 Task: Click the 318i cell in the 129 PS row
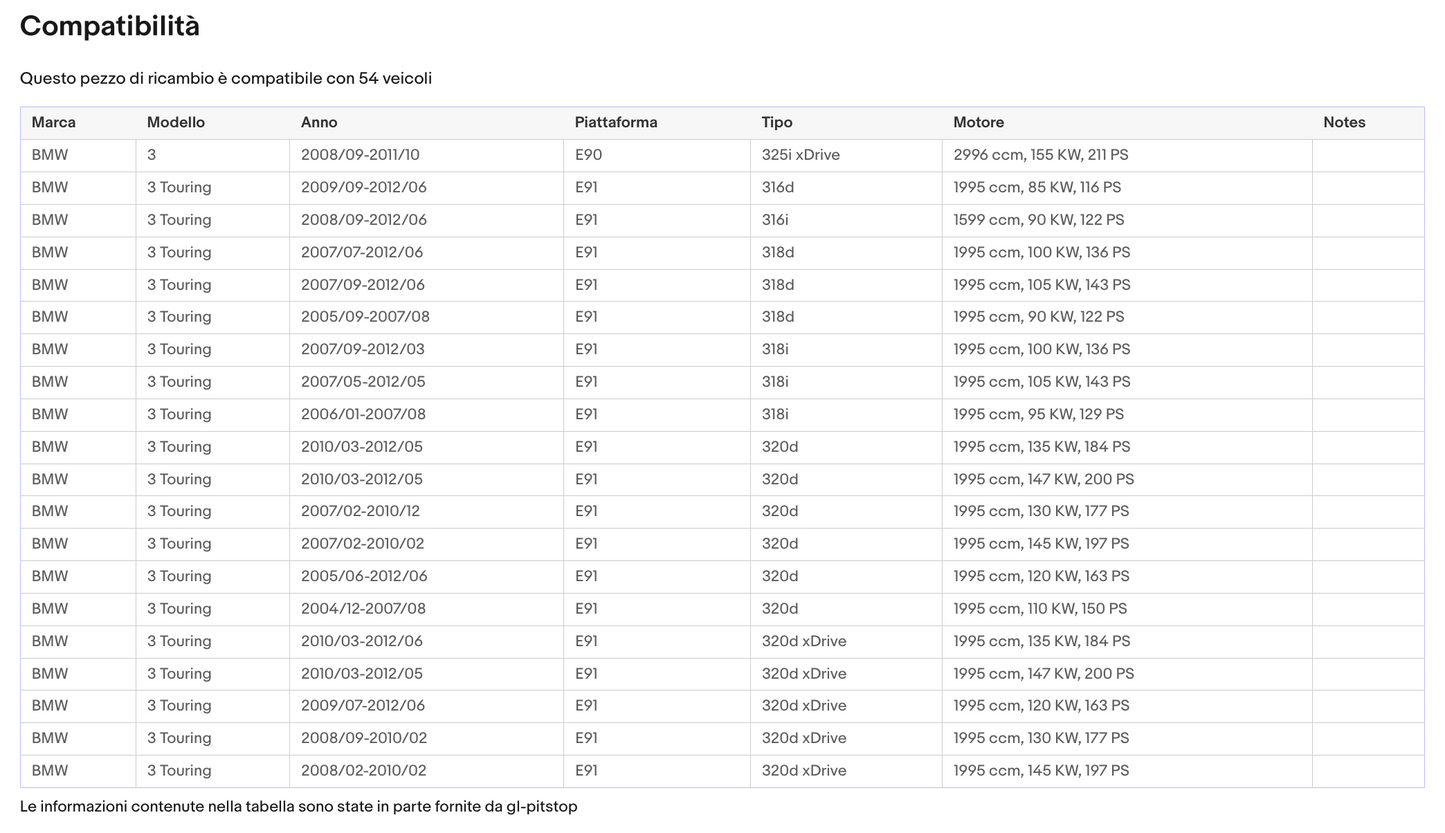tap(846, 415)
